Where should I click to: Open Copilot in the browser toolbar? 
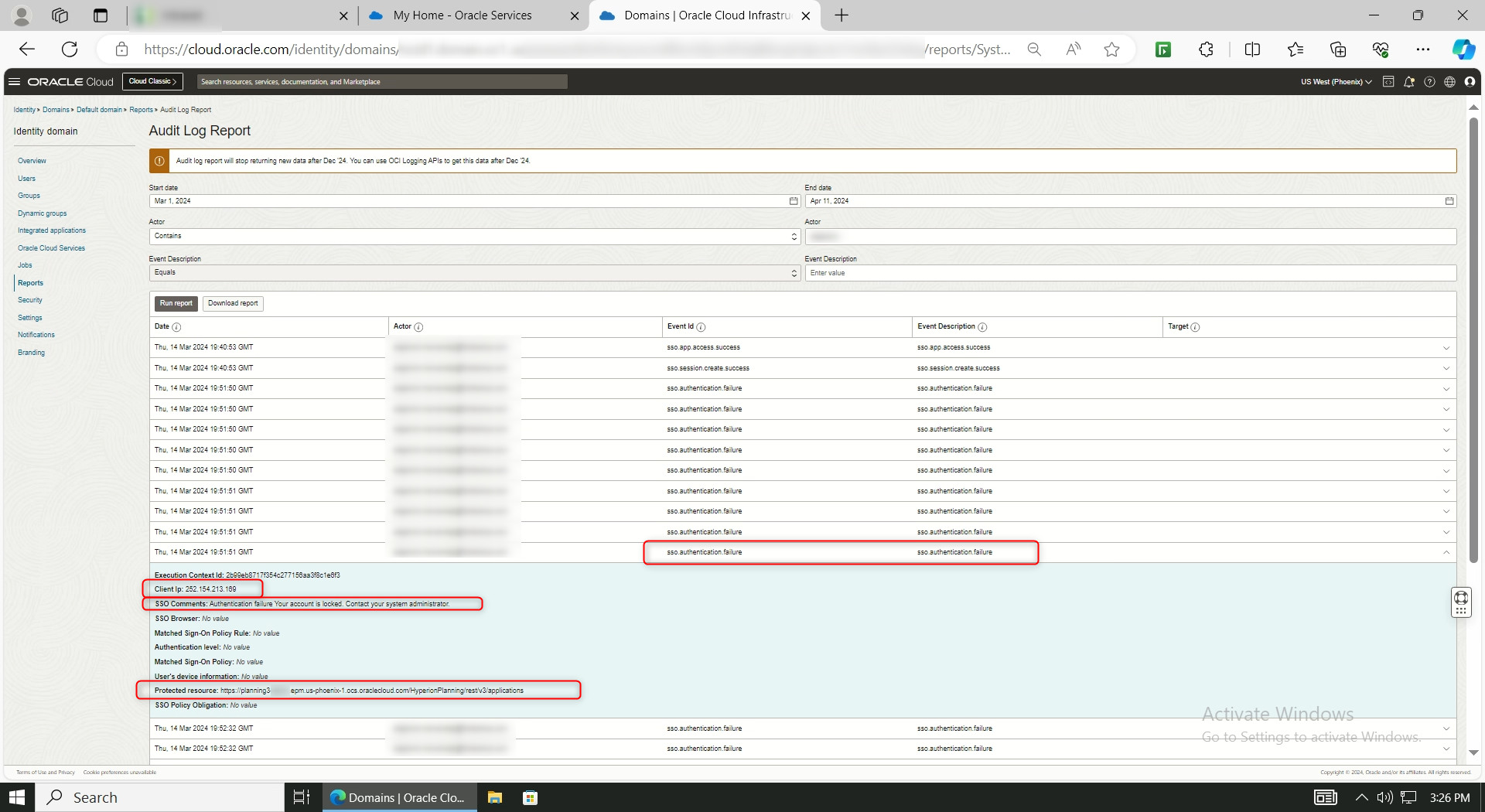pos(1463,49)
